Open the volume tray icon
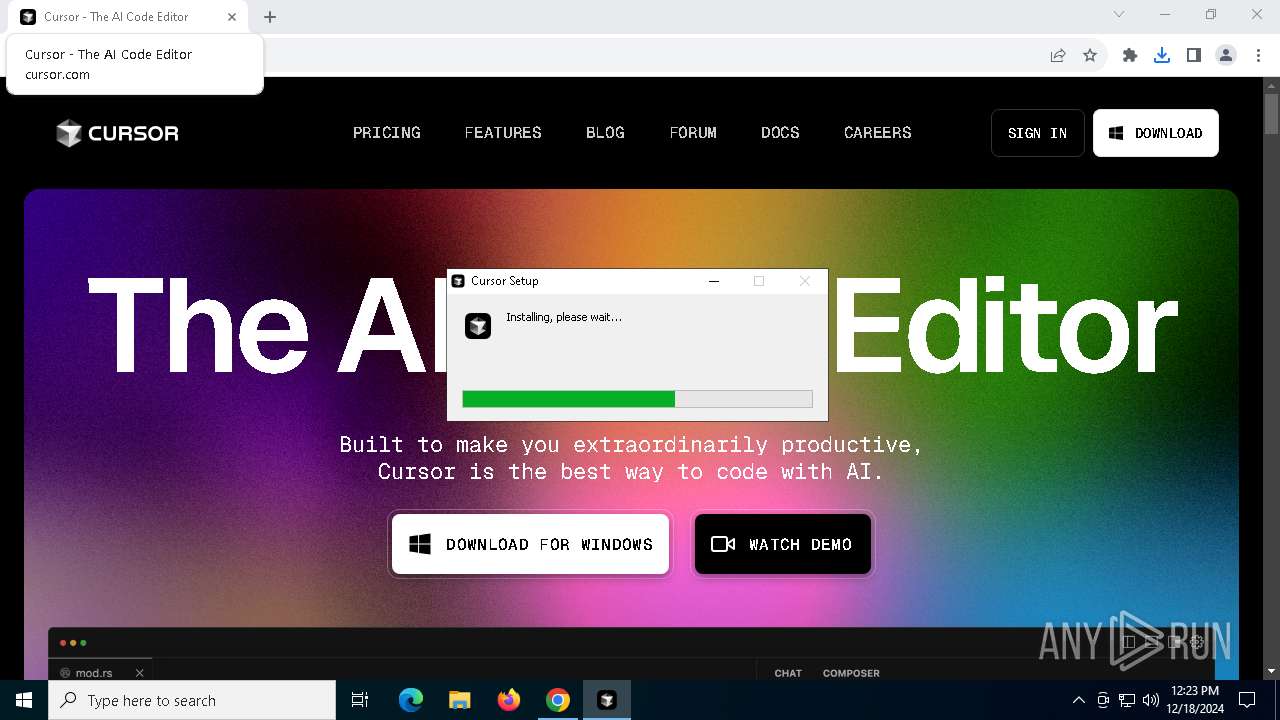Viewport: 1280px width, 720px height. [x=1151, y=700]
